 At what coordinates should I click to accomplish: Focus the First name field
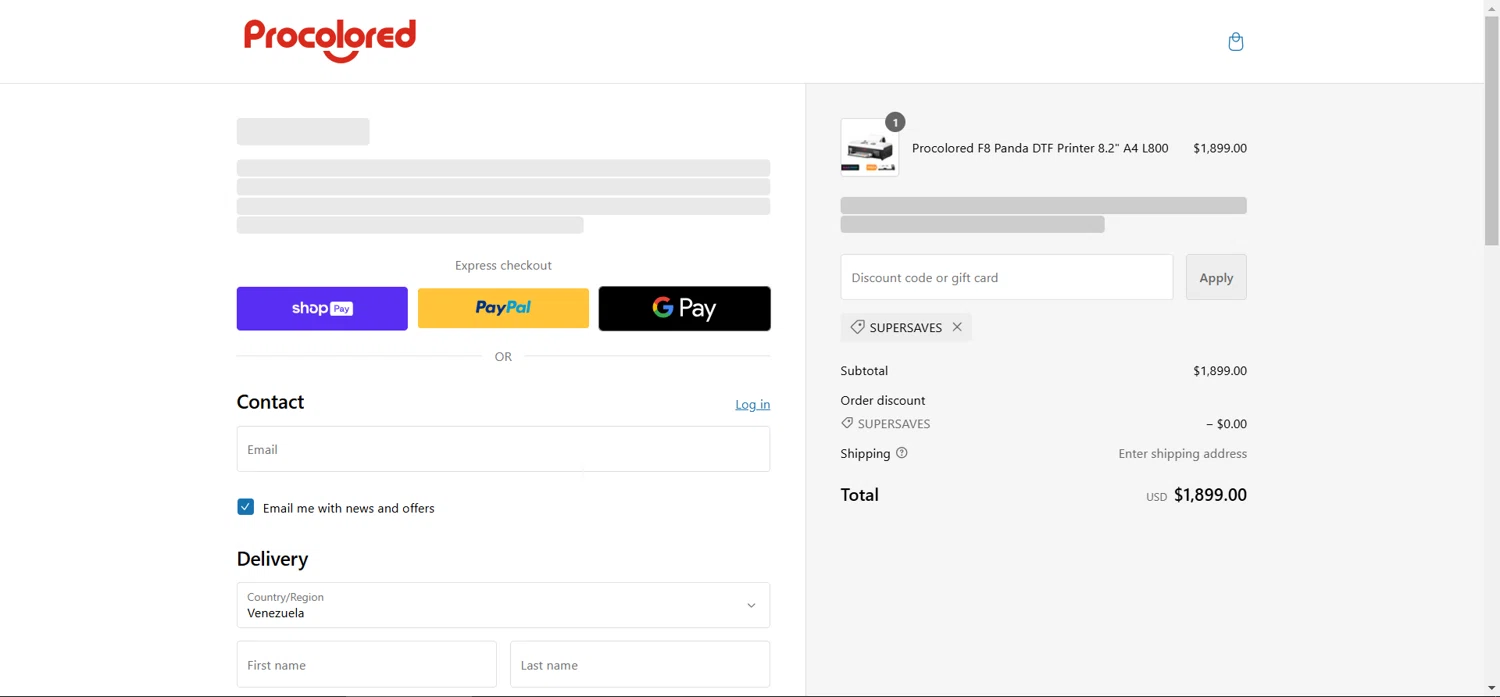pyautogui.click(x=367, y=665)
